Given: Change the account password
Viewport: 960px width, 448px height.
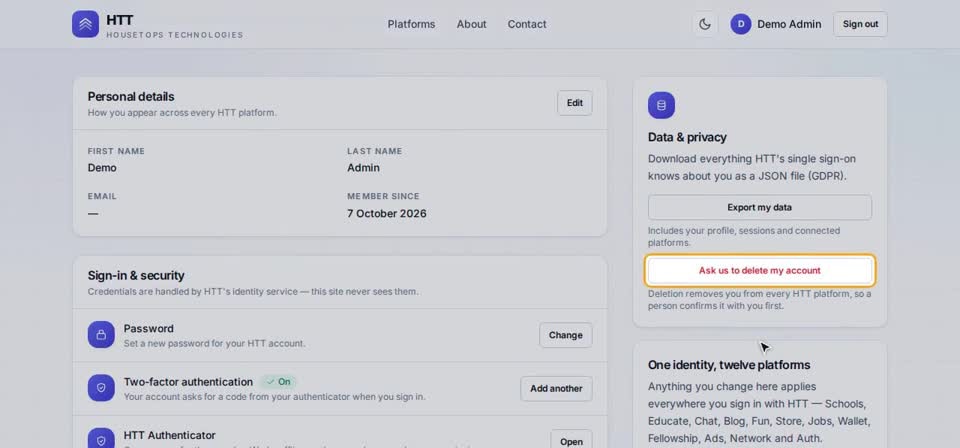Looking at the screenshot, I should pyautogui.click(x=565, y=335).
